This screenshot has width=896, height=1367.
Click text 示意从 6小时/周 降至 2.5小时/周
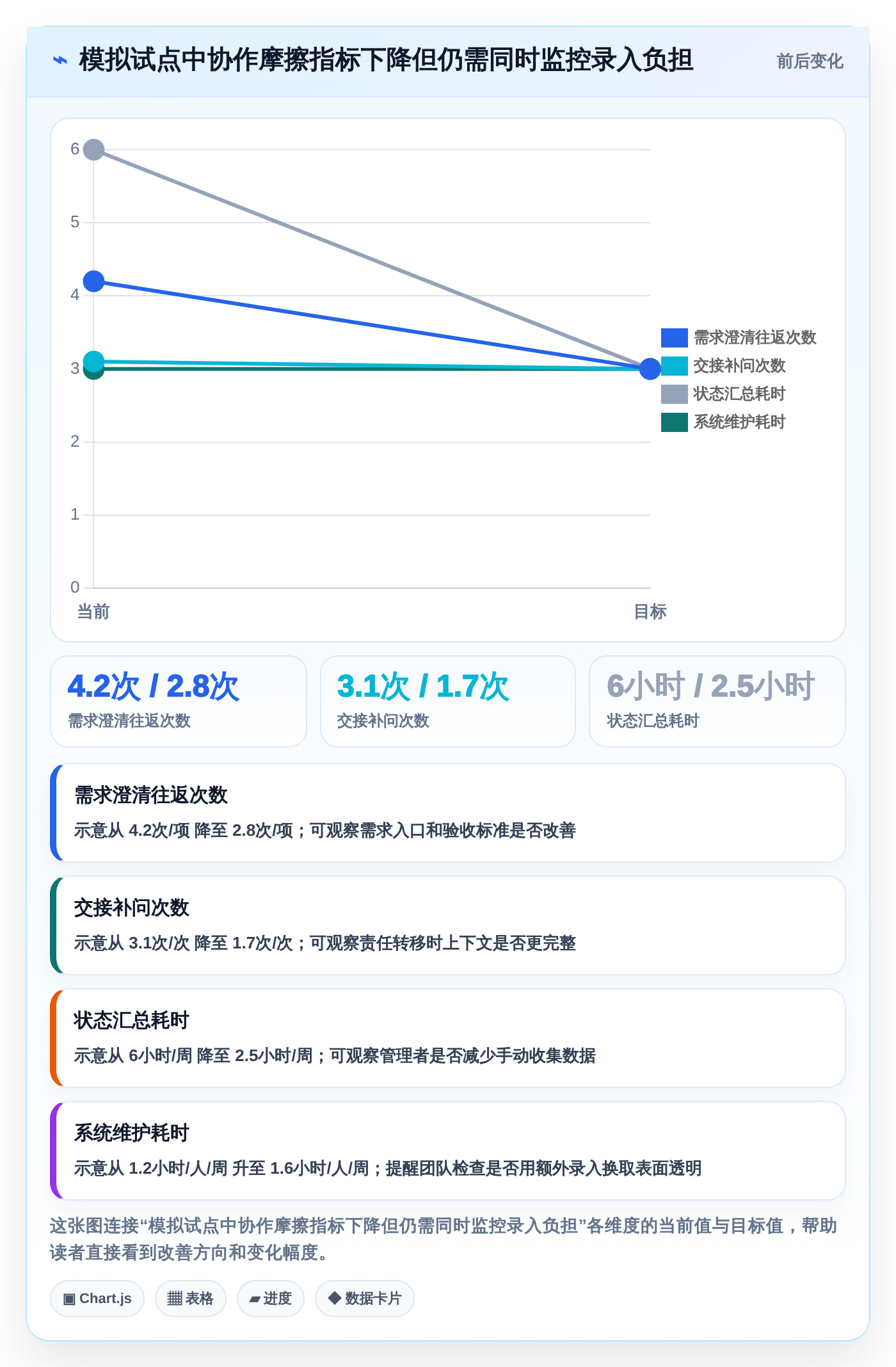(193, 1056)
